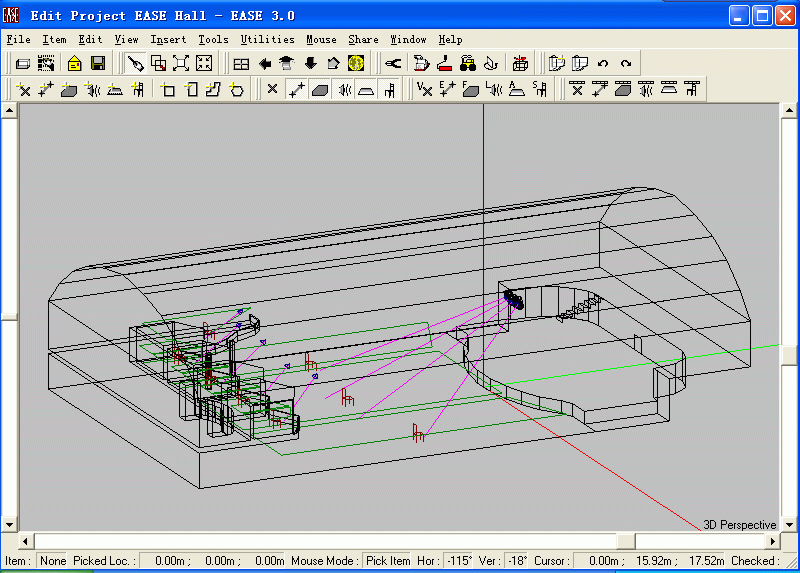
Task: Click the right vertical scrollbar up arrow
Action: click(x=790, y=112)
